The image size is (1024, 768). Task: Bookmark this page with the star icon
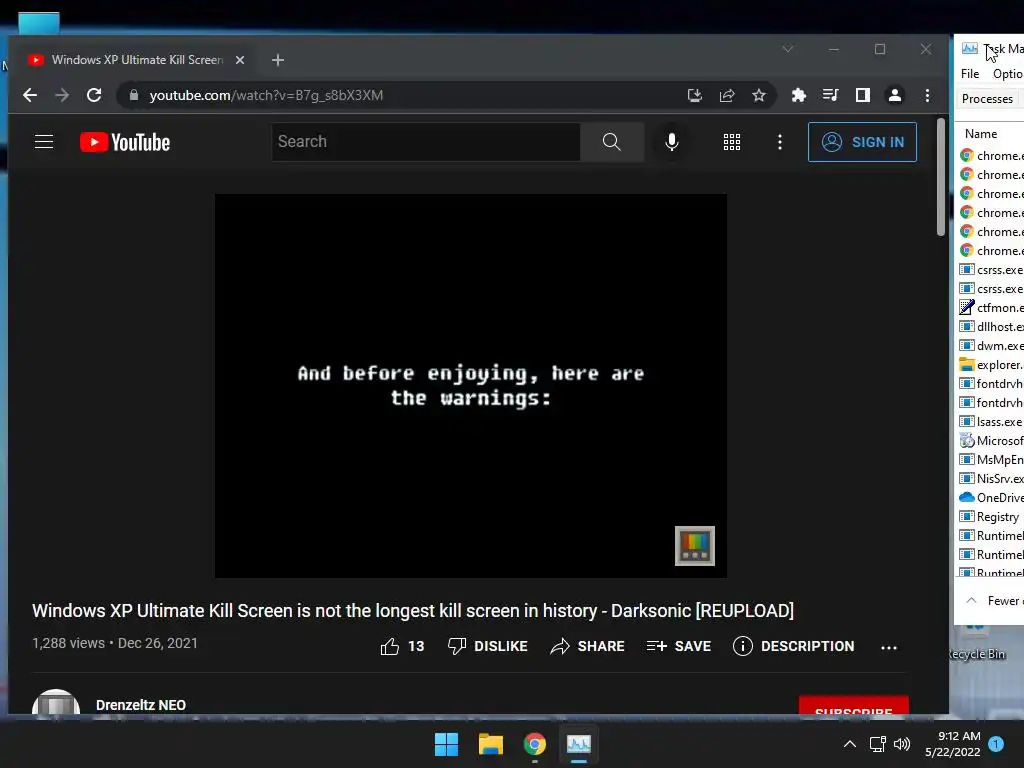click(759, 95)
